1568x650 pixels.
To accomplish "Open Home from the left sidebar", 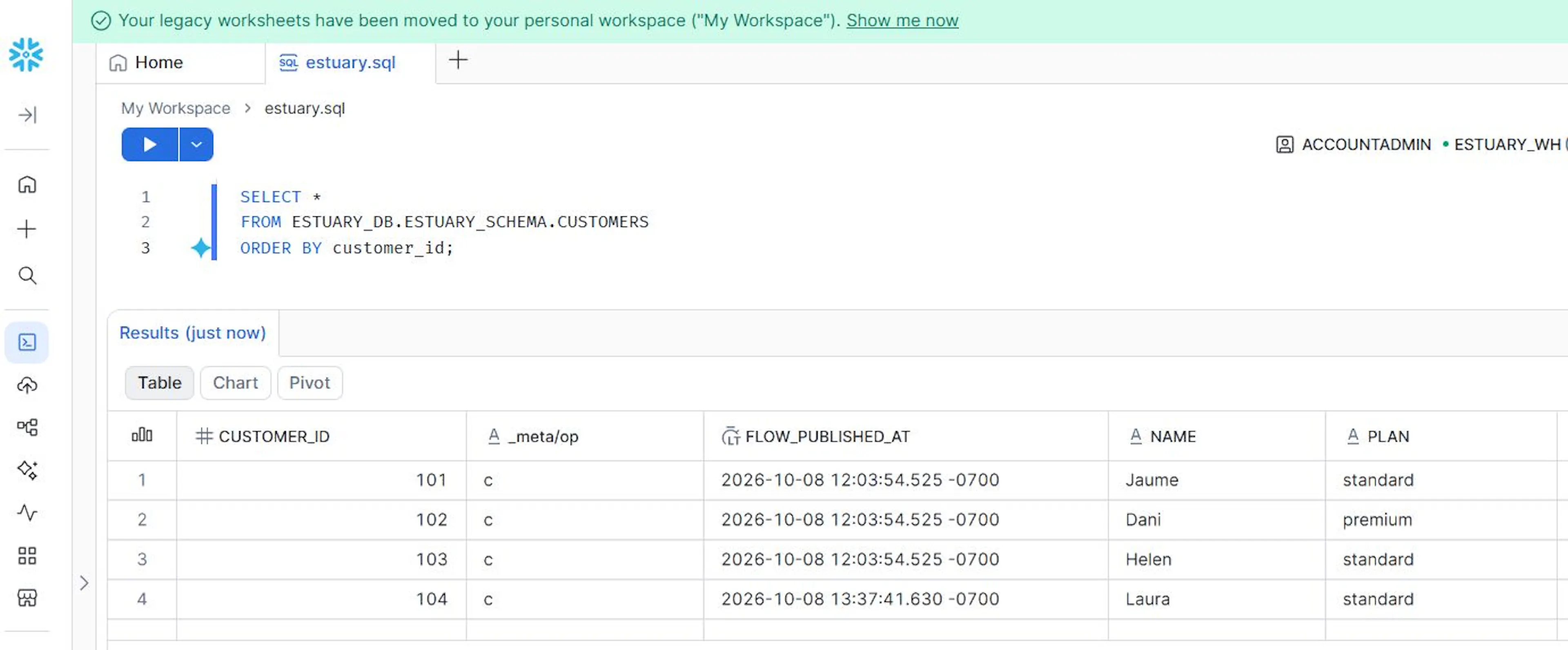I will tap(27, 185).
